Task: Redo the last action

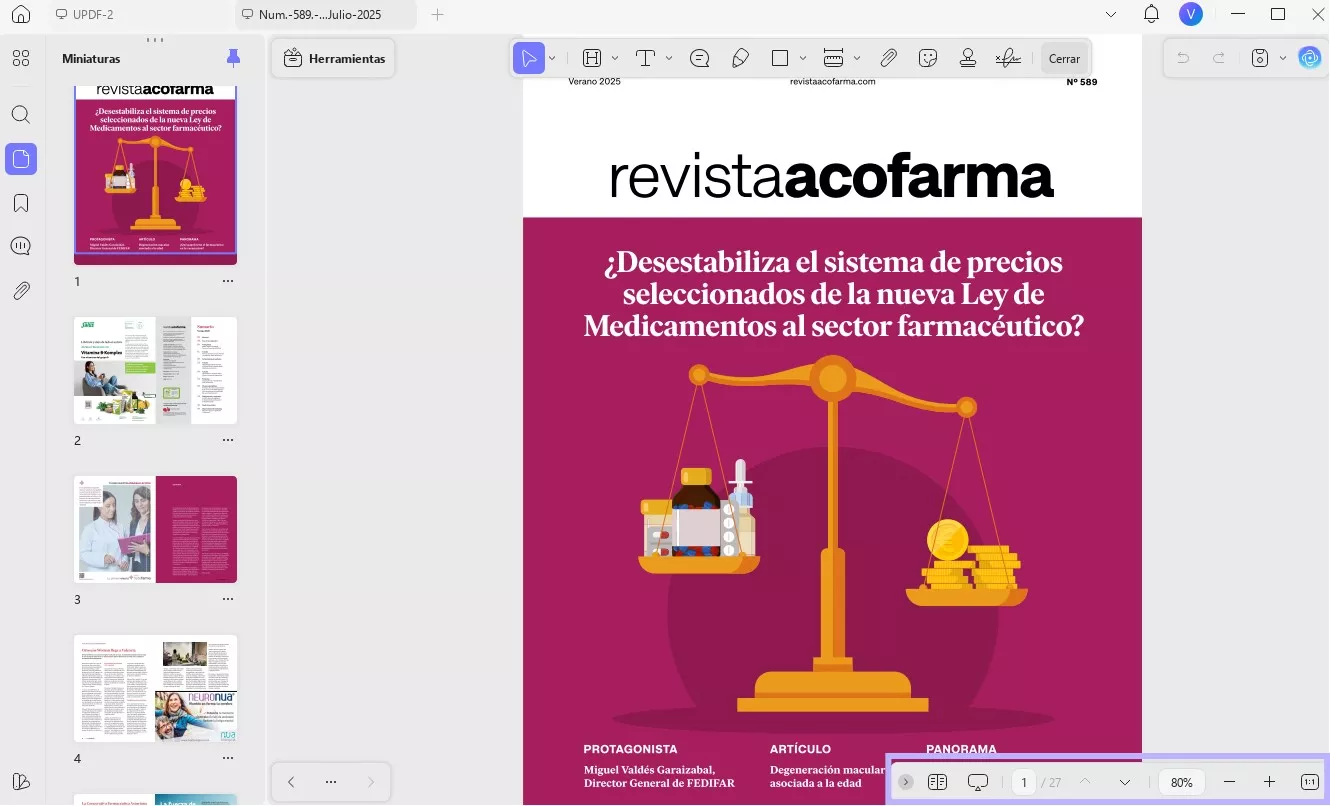Action: [x=1219, y=58]
